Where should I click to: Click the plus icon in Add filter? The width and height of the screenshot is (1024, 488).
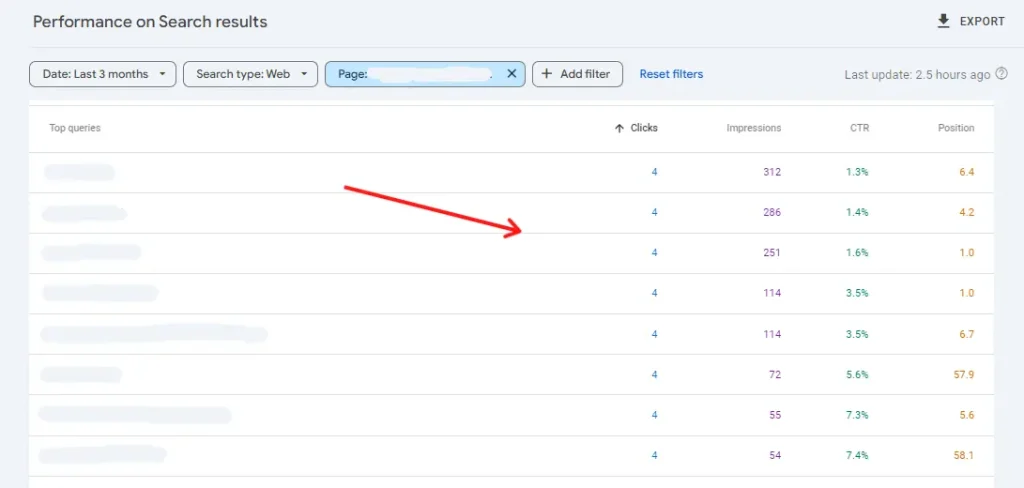(547, 74)
